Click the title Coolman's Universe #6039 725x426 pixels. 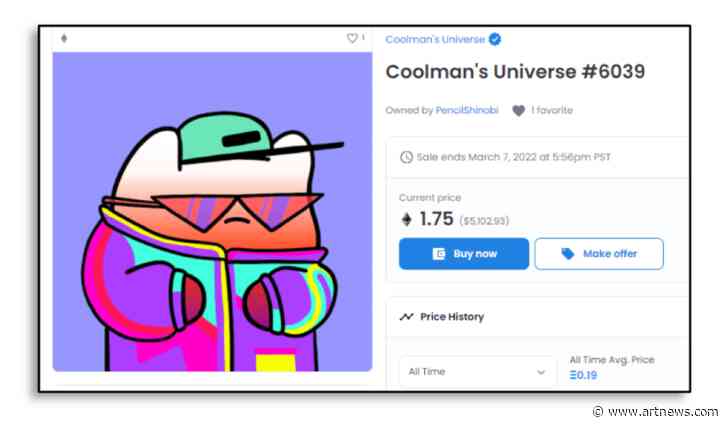pos(515,72)
